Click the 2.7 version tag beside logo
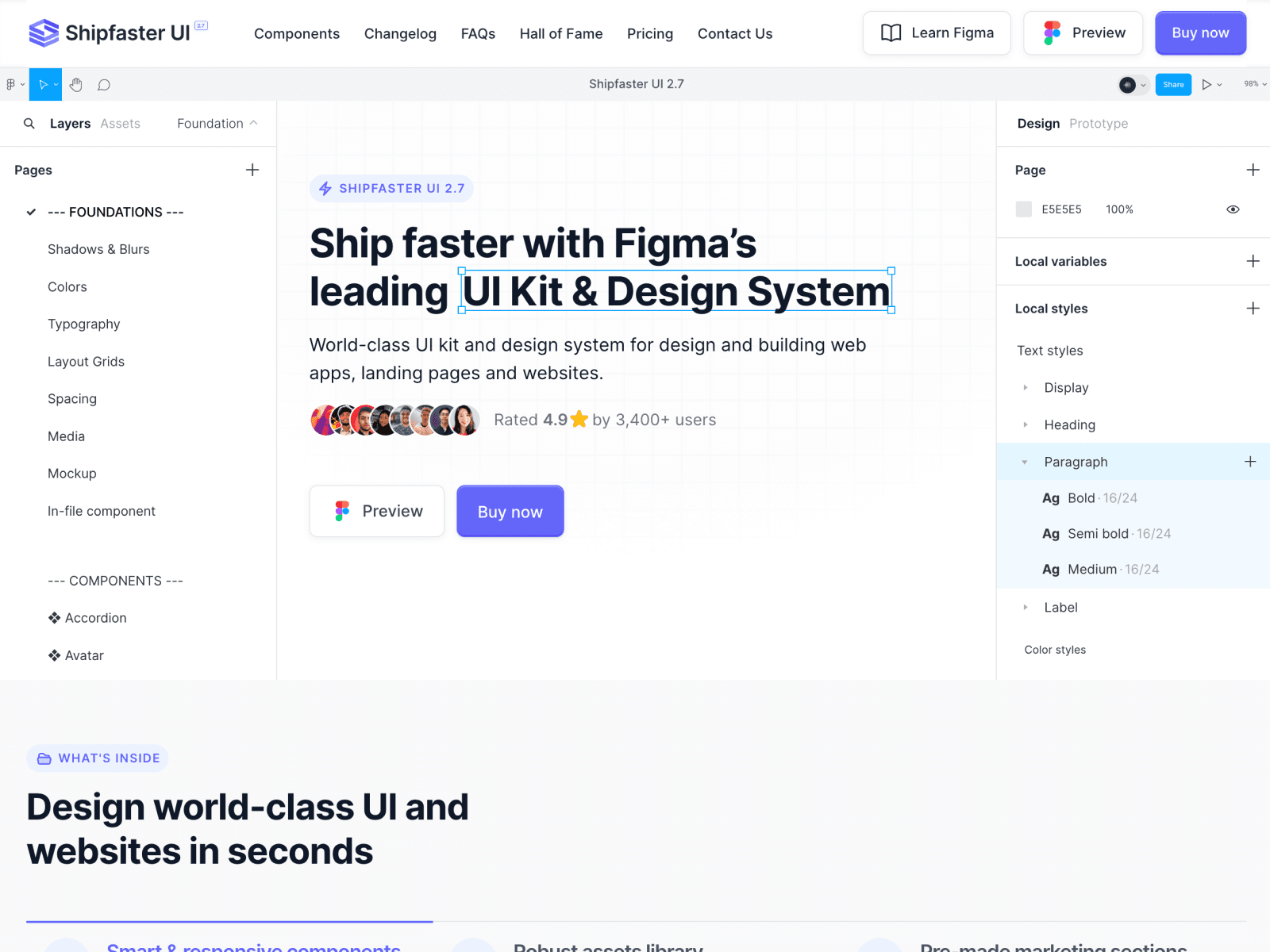The height and width of the screenshot is (952, 1270). pos(202,25)
